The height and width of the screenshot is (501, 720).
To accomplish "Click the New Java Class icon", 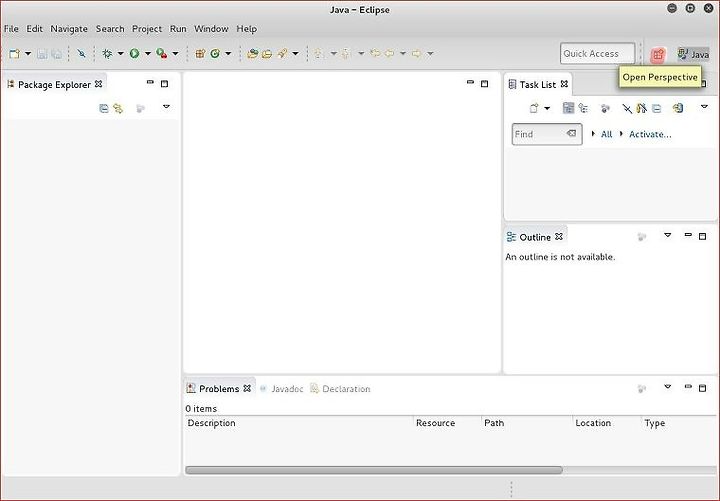I will [215, 54].
